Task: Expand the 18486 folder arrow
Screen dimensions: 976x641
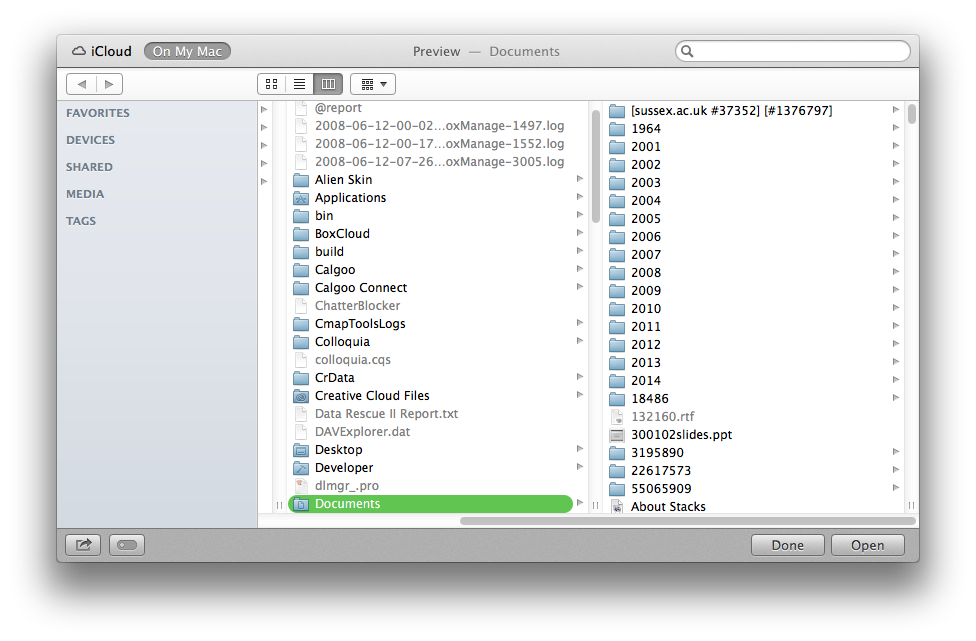Action: point(895,398)
